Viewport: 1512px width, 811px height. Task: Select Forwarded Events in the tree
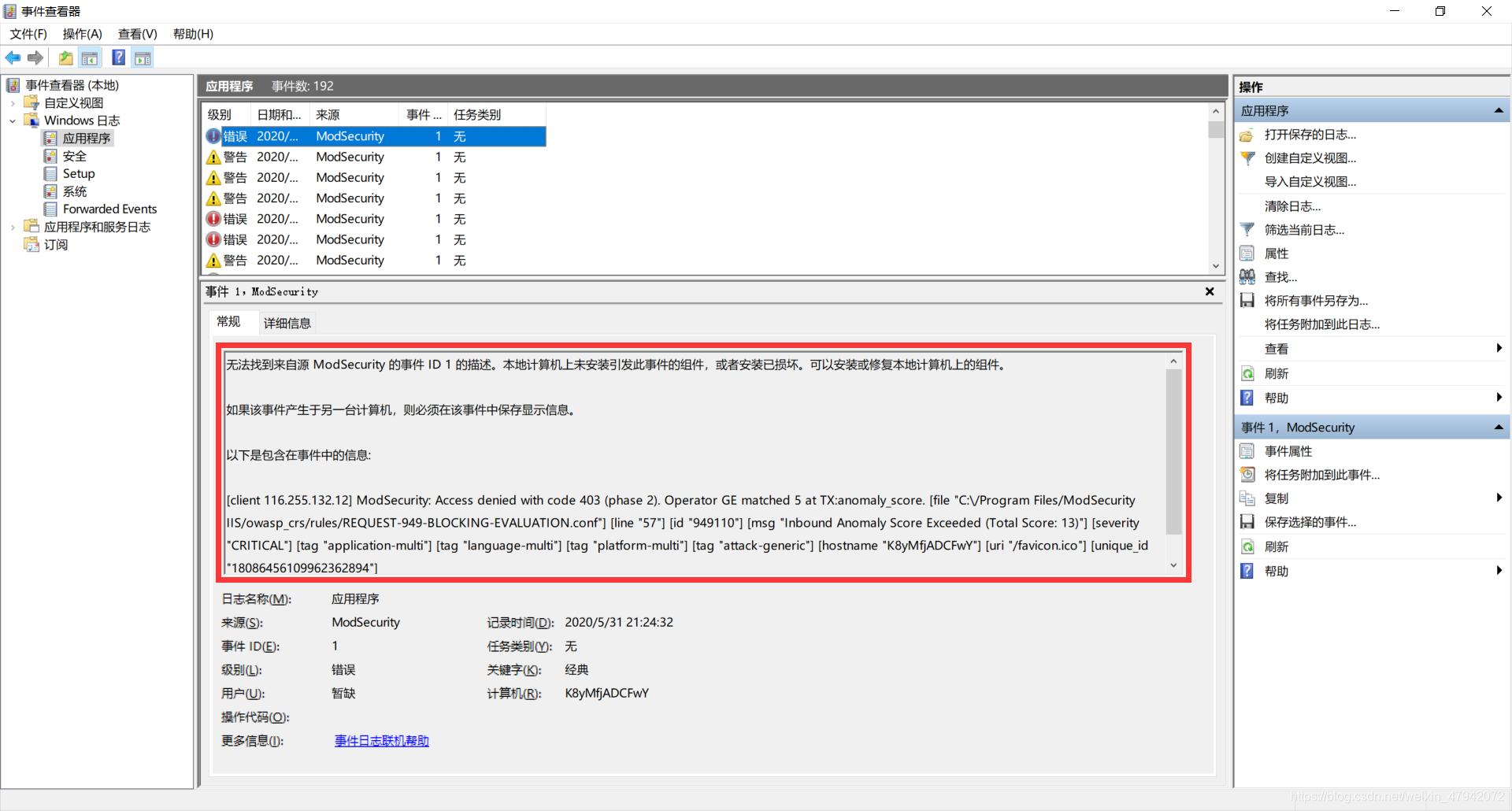tap(109, 209)
